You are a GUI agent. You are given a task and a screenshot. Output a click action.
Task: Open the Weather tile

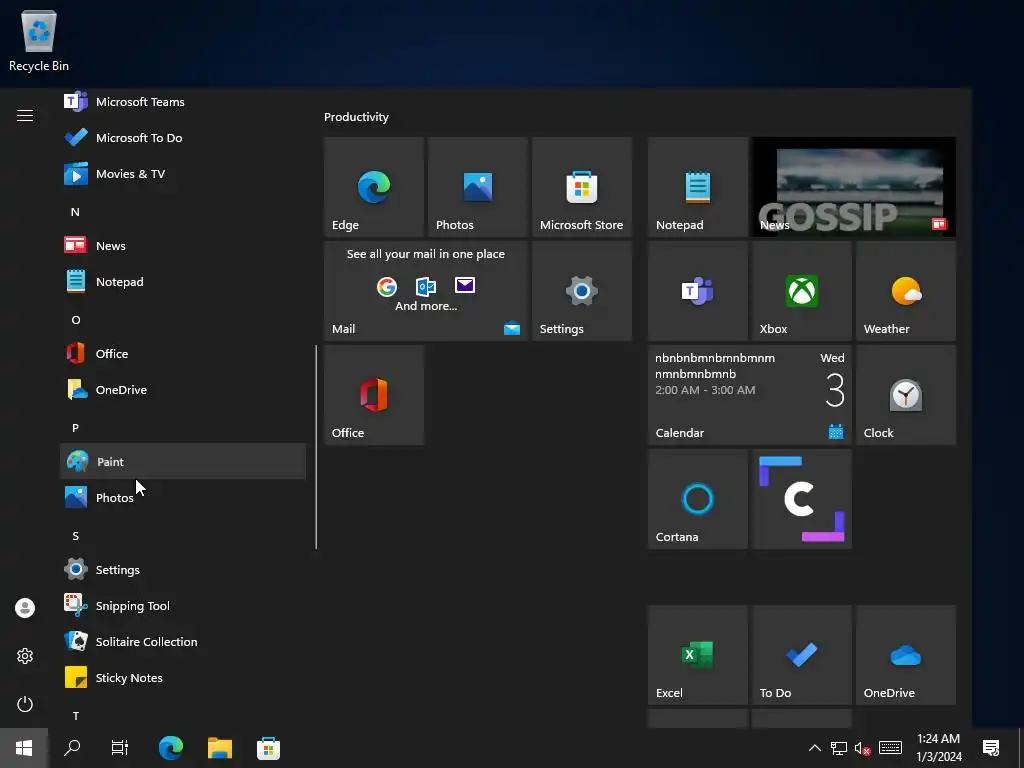tap(906, 291)
